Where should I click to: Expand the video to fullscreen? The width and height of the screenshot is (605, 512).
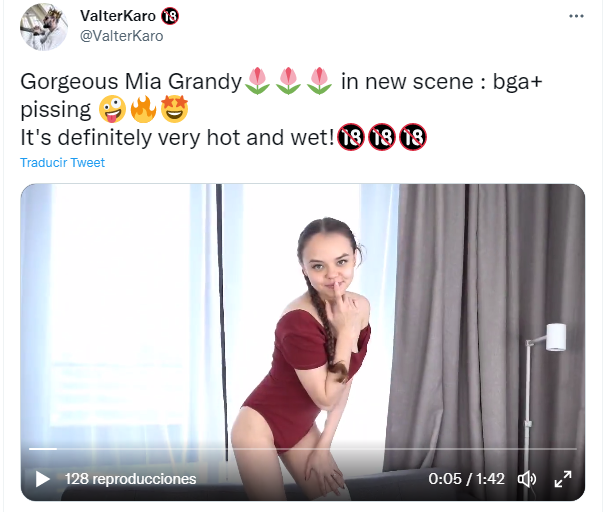click(x=563, y=479)
